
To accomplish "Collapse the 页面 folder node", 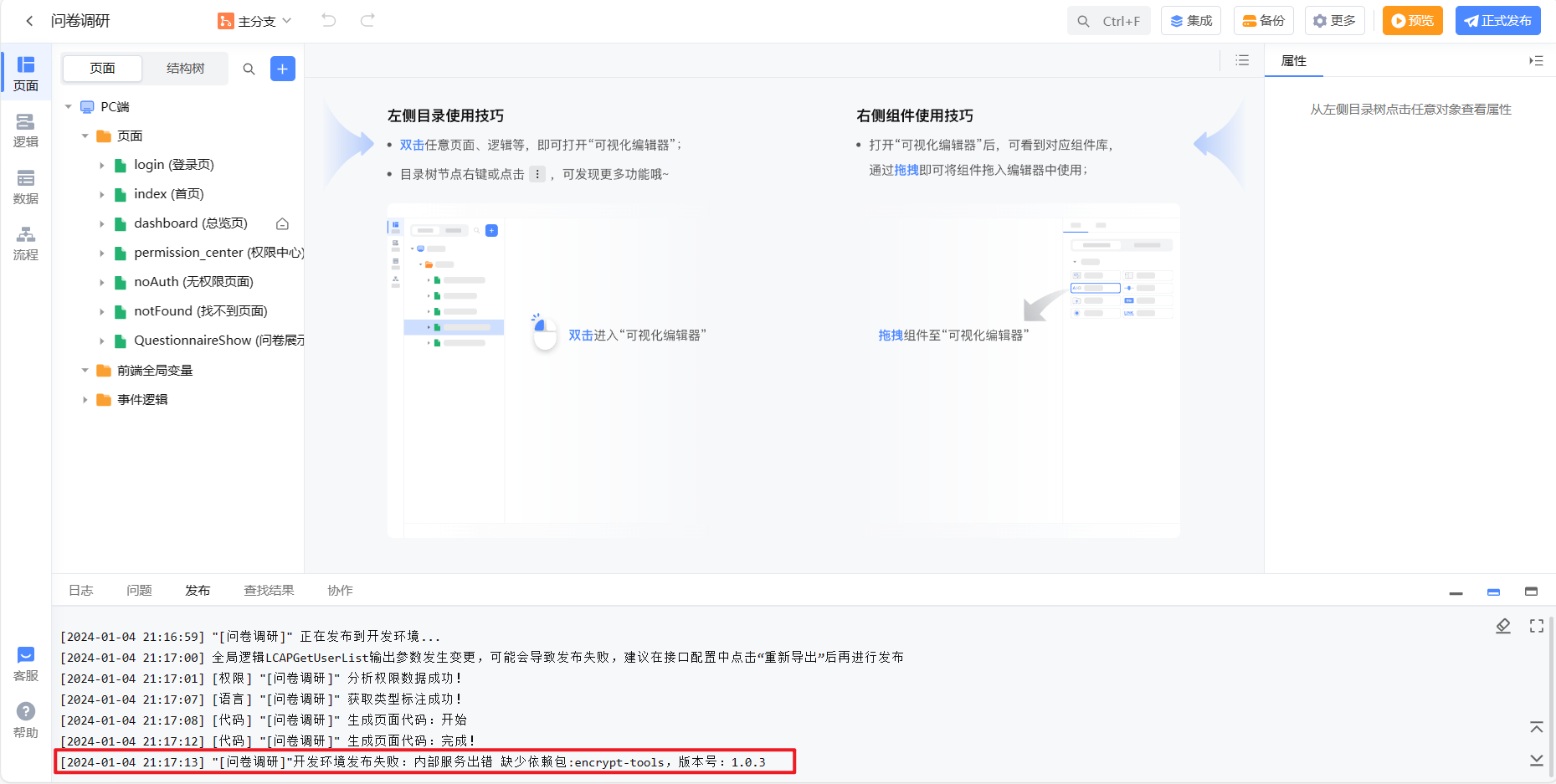I will pyautogui.click(x=85, y=136).
